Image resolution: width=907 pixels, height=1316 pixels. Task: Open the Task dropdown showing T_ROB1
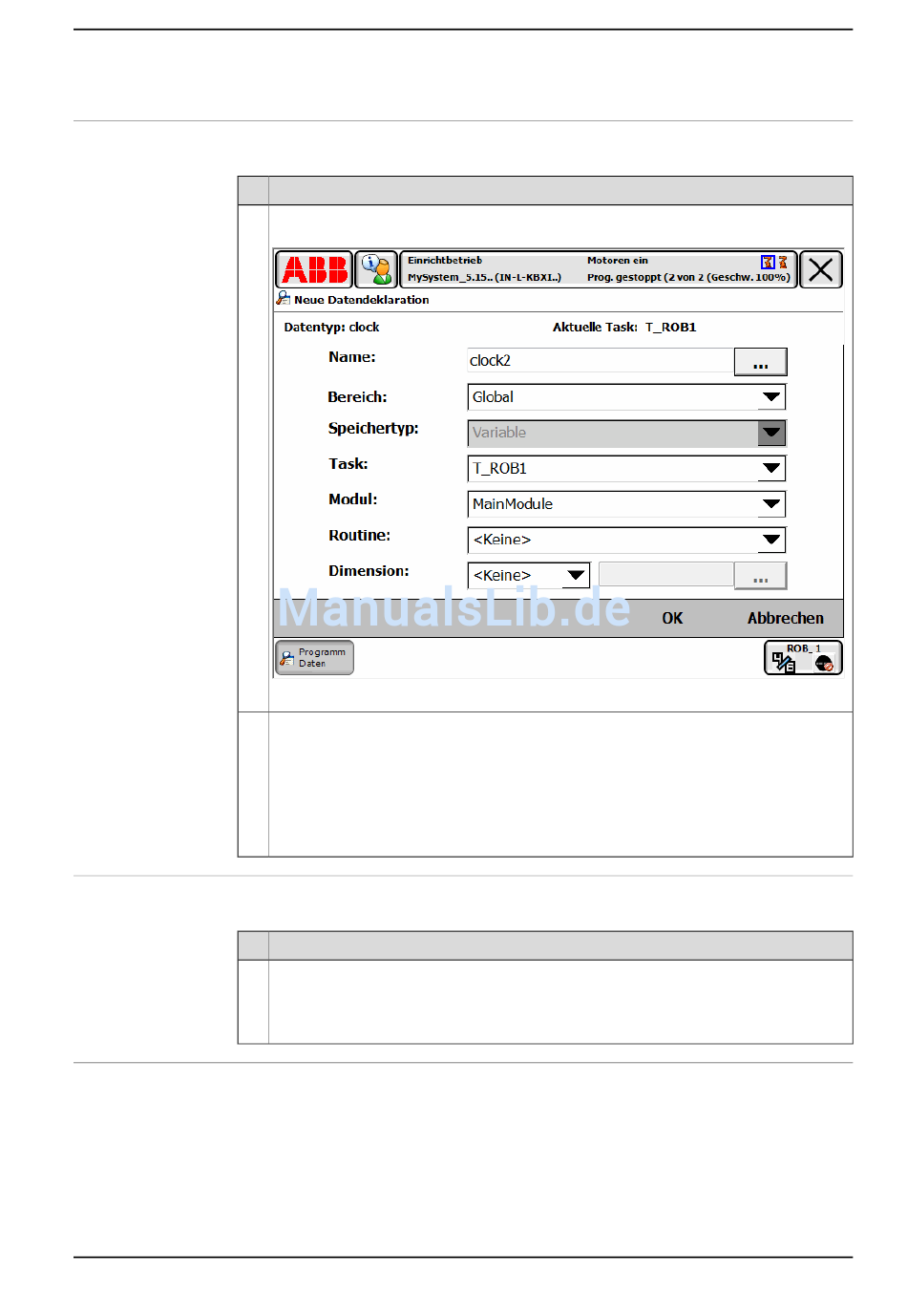coord(626,469)
